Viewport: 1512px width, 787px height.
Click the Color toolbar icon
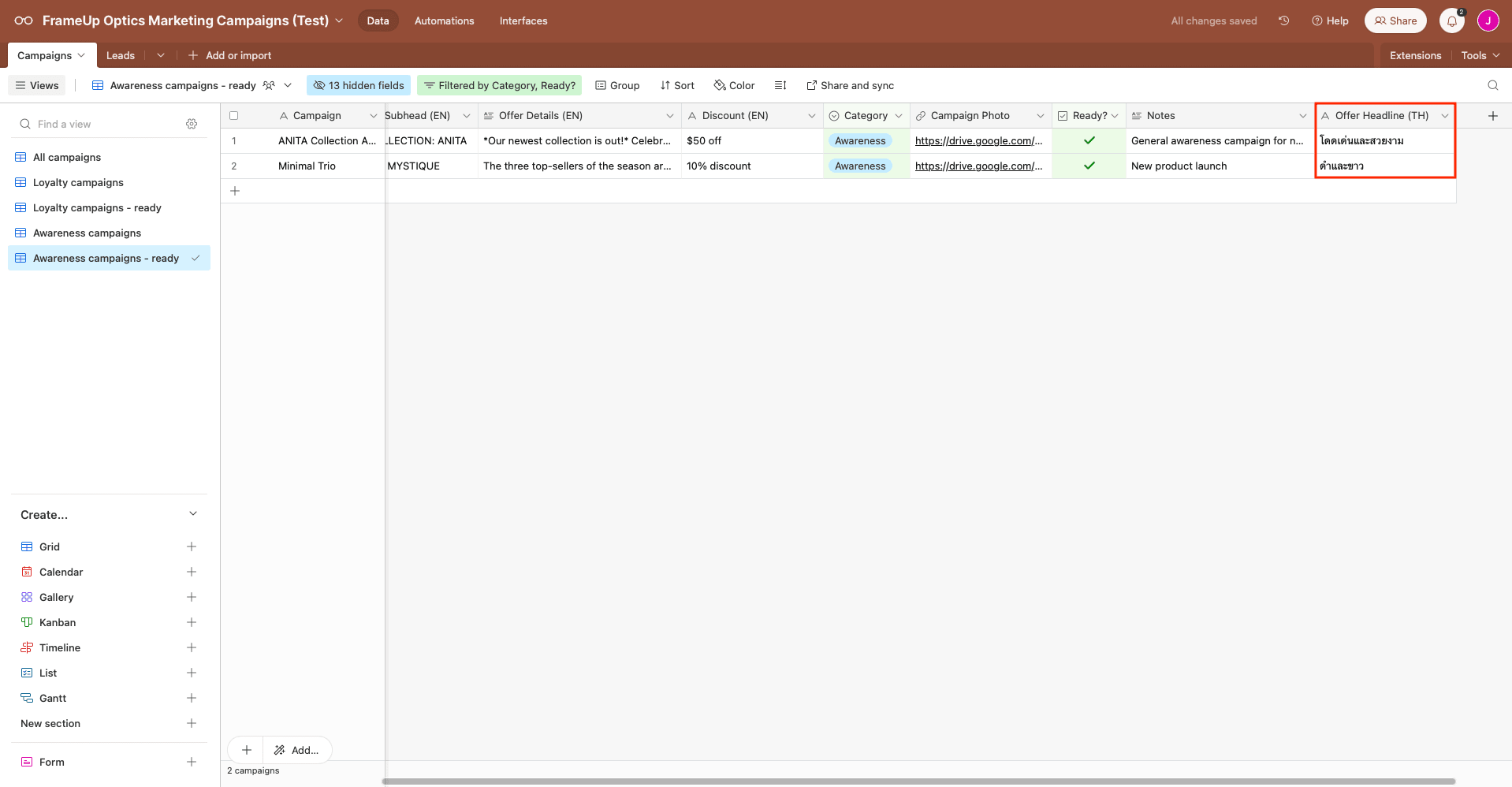point(733,85)
